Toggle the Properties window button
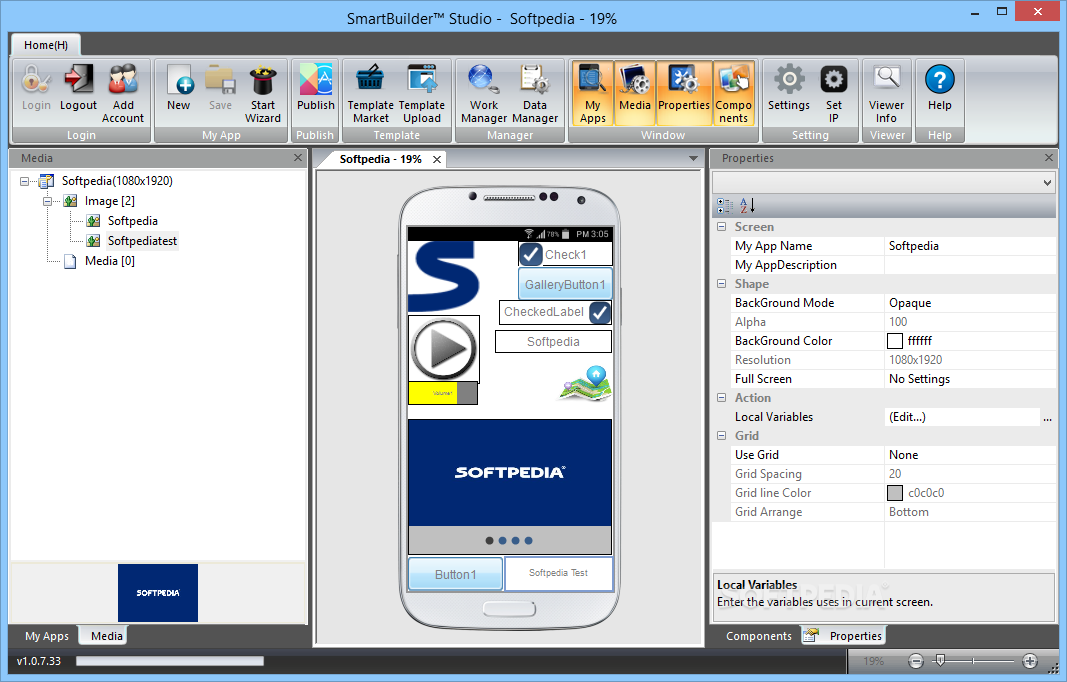This screenshot has width=1067, height=682. tap(684, 93)
